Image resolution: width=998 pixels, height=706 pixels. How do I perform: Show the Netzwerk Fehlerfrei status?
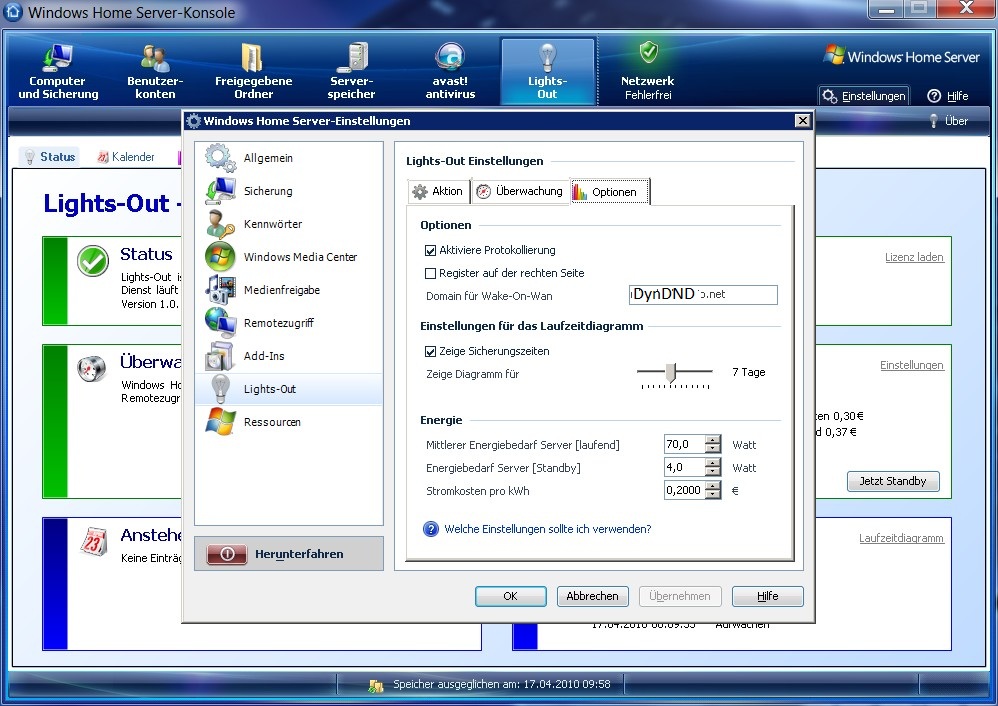tap(647, 71)
